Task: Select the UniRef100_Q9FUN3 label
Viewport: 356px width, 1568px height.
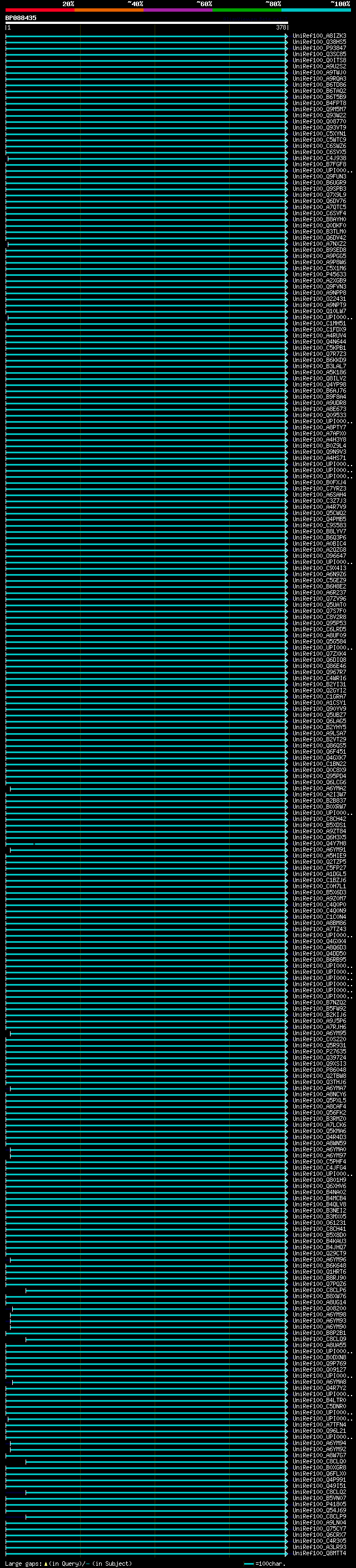Action: click(319, 176)
